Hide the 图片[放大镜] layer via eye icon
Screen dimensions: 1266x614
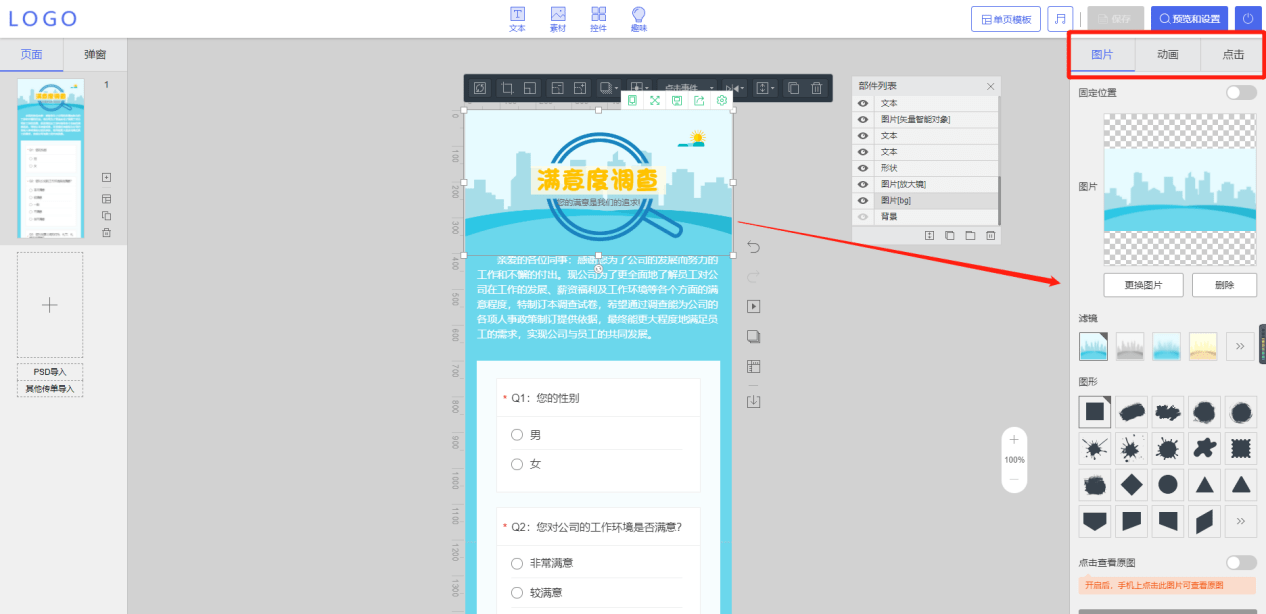coord(863,184)
